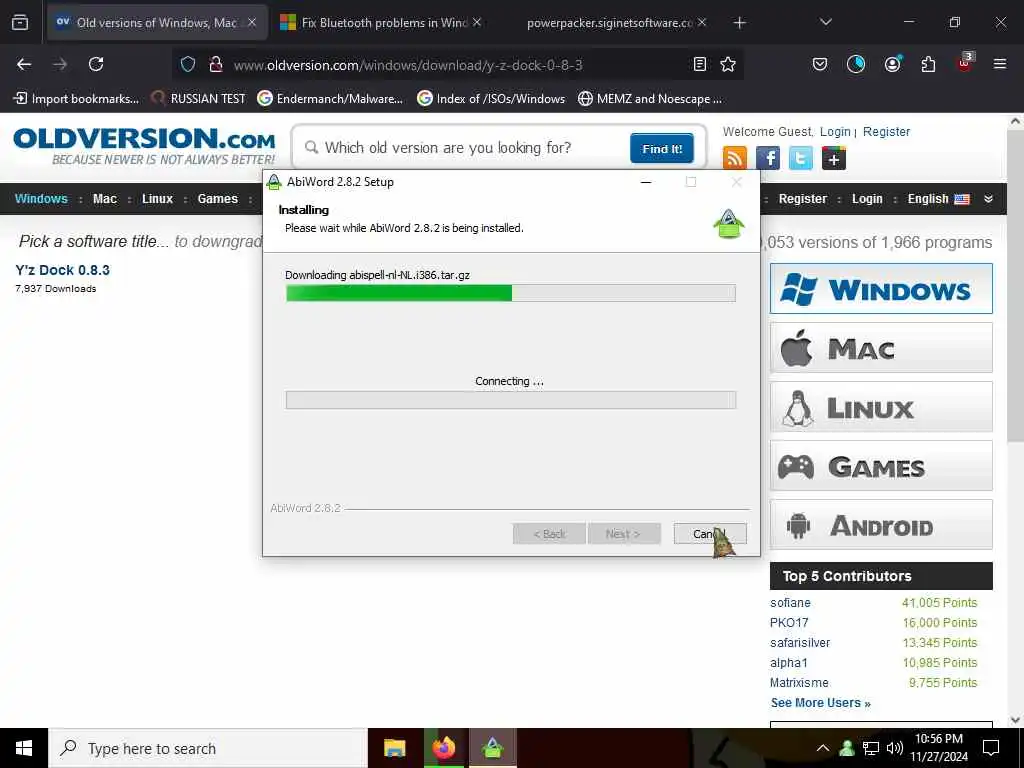1024x768 pixels.
Task: Reload the current page
Action: (x=96, y=64)
